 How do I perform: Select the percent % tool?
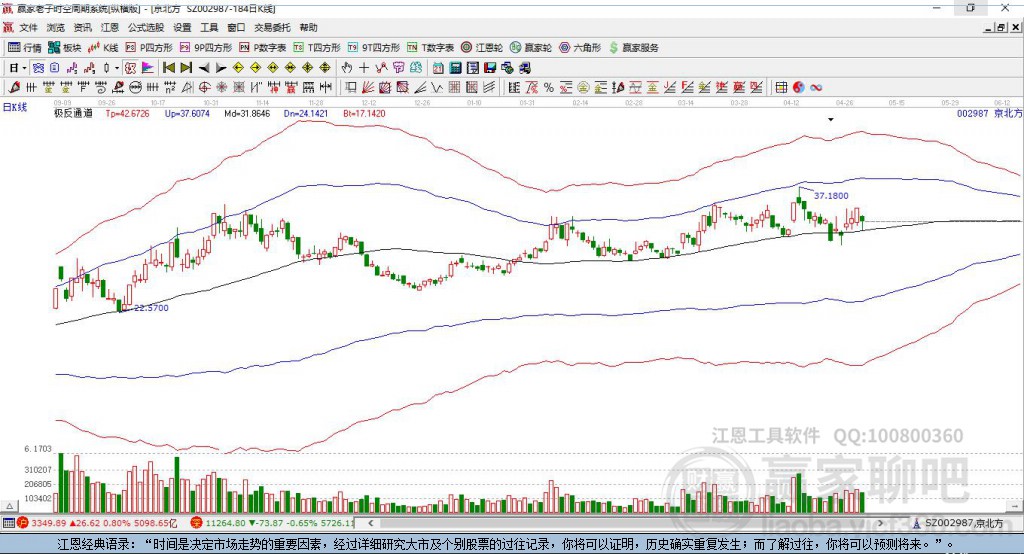tap(549, 88)
